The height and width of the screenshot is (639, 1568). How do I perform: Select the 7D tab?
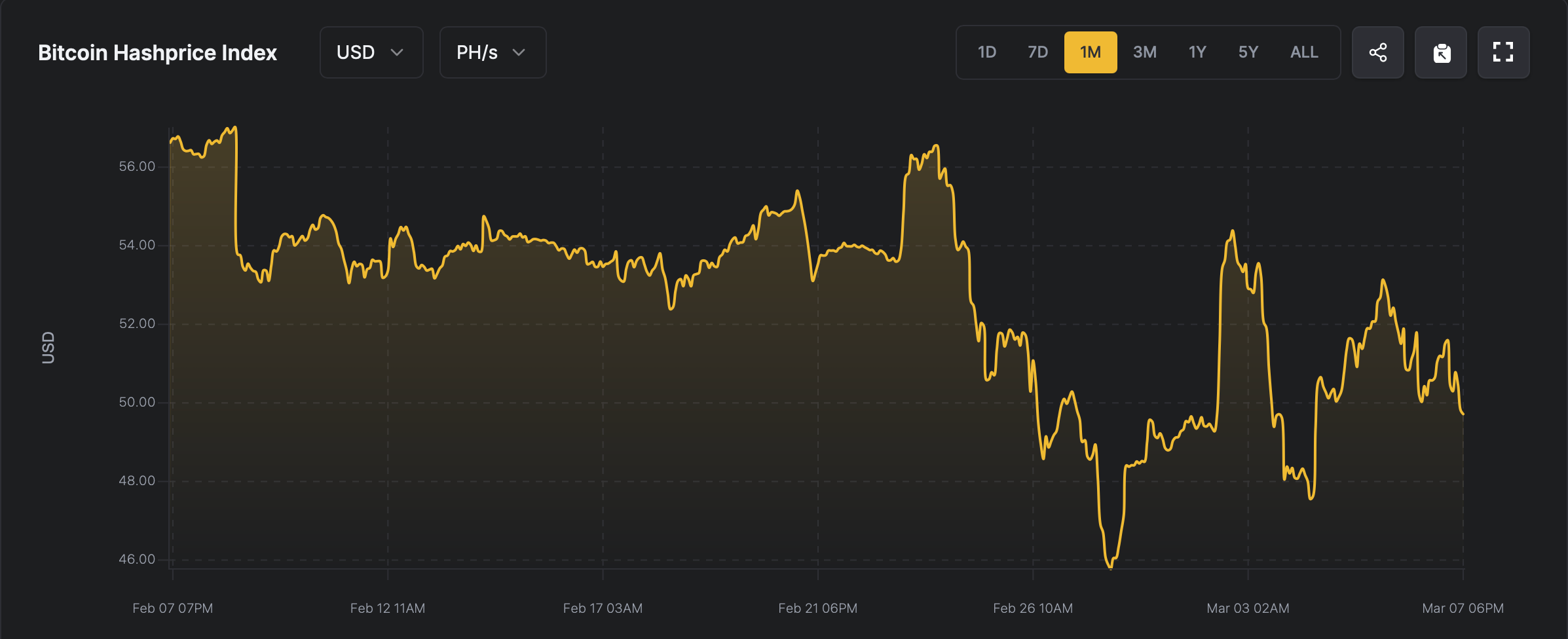coord(1038,52)
